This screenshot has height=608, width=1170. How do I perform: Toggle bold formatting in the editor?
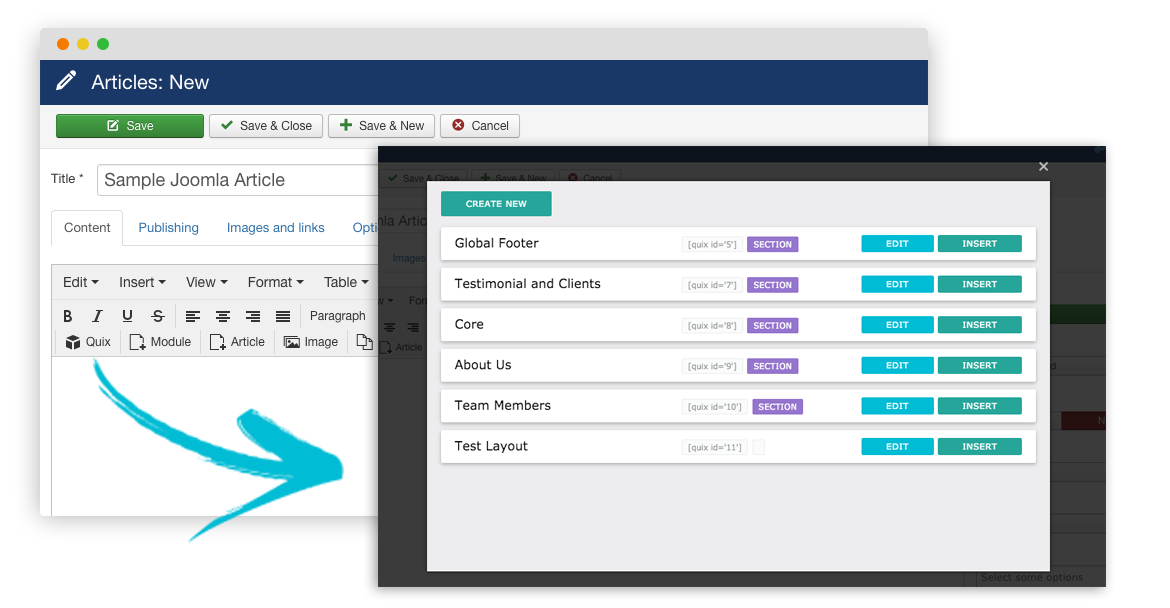click(x=69, y=316)
